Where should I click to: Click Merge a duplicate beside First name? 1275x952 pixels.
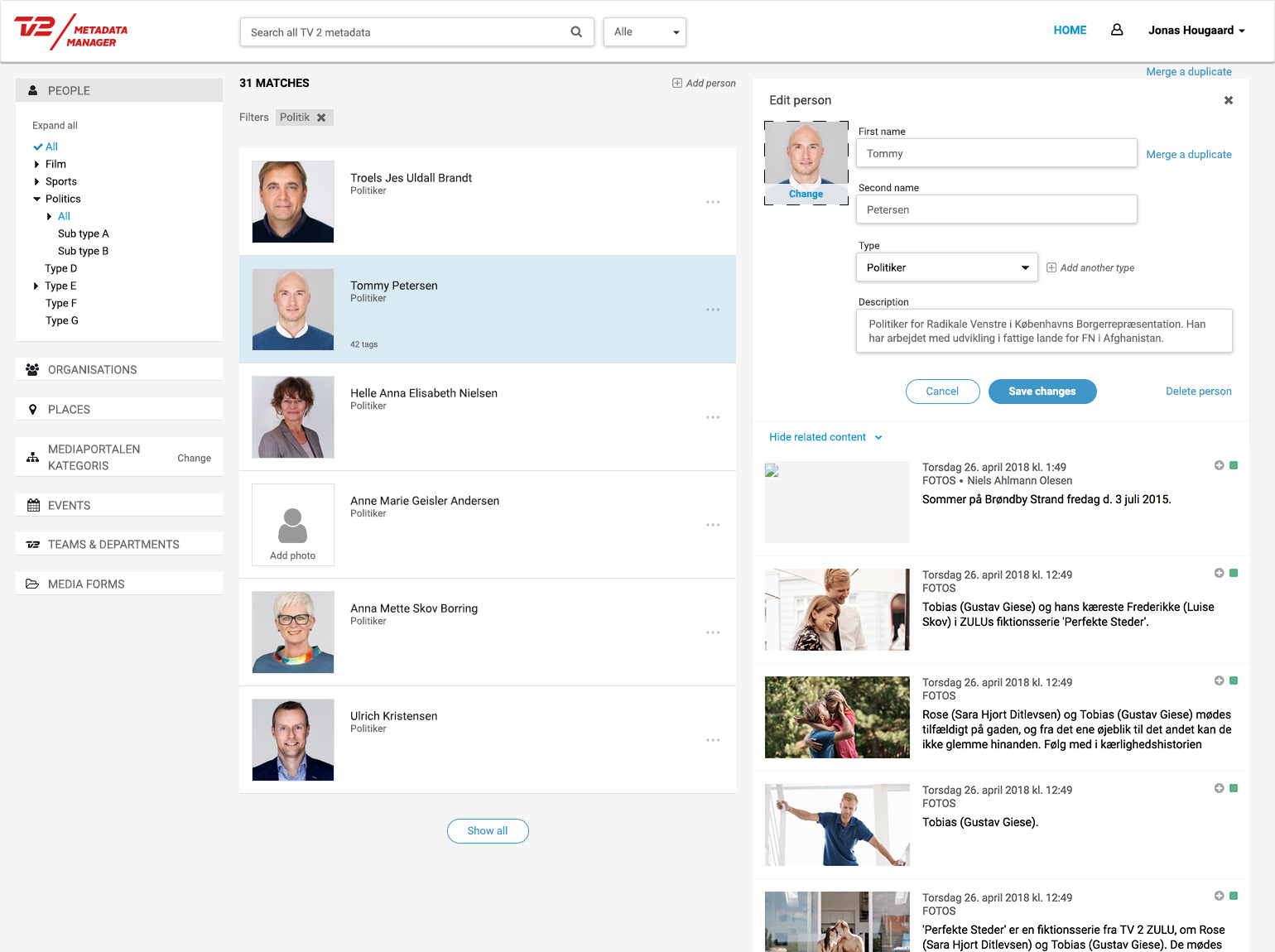[1189, 154]
